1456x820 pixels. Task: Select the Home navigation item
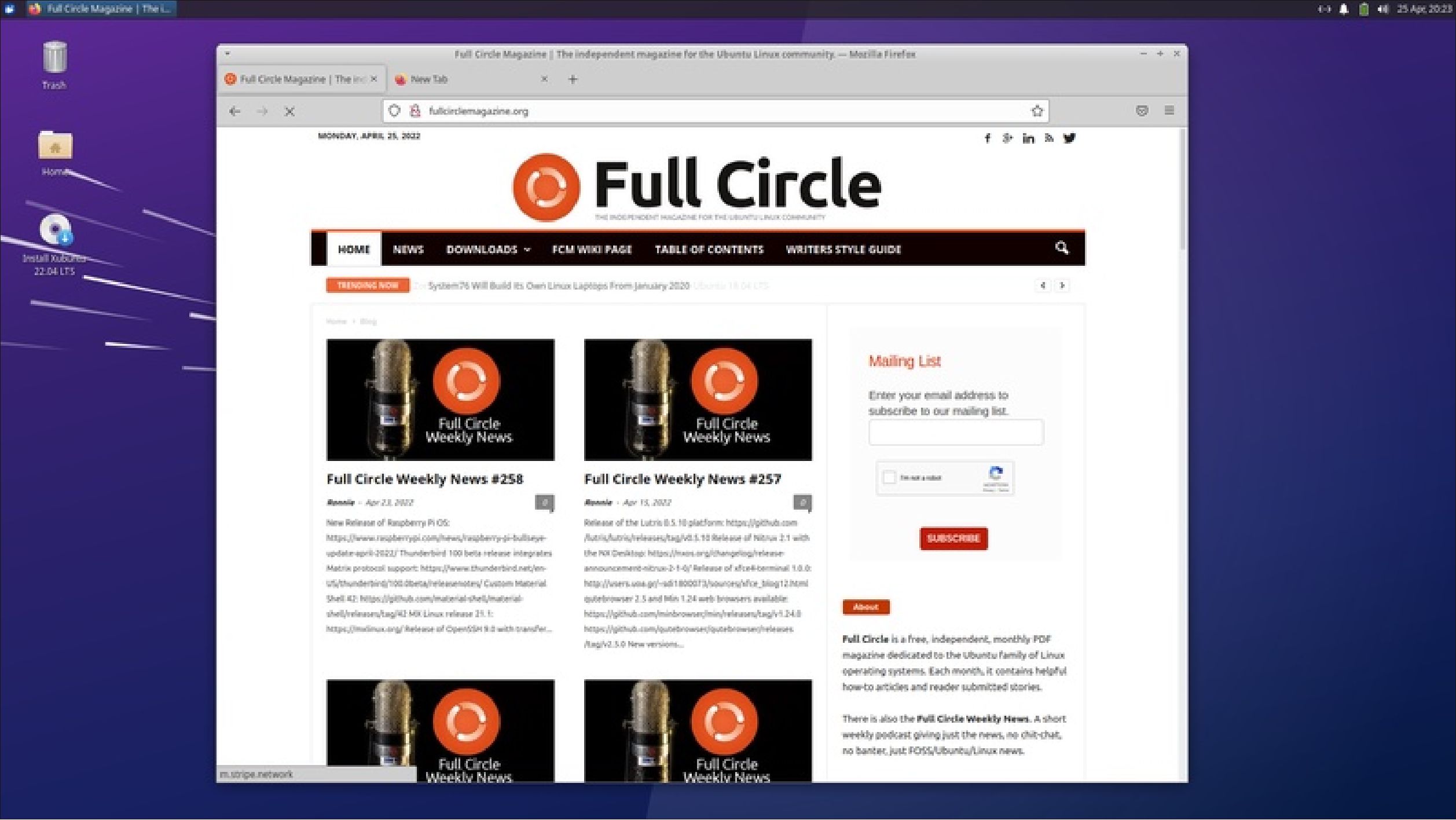[x=354, y=250]
